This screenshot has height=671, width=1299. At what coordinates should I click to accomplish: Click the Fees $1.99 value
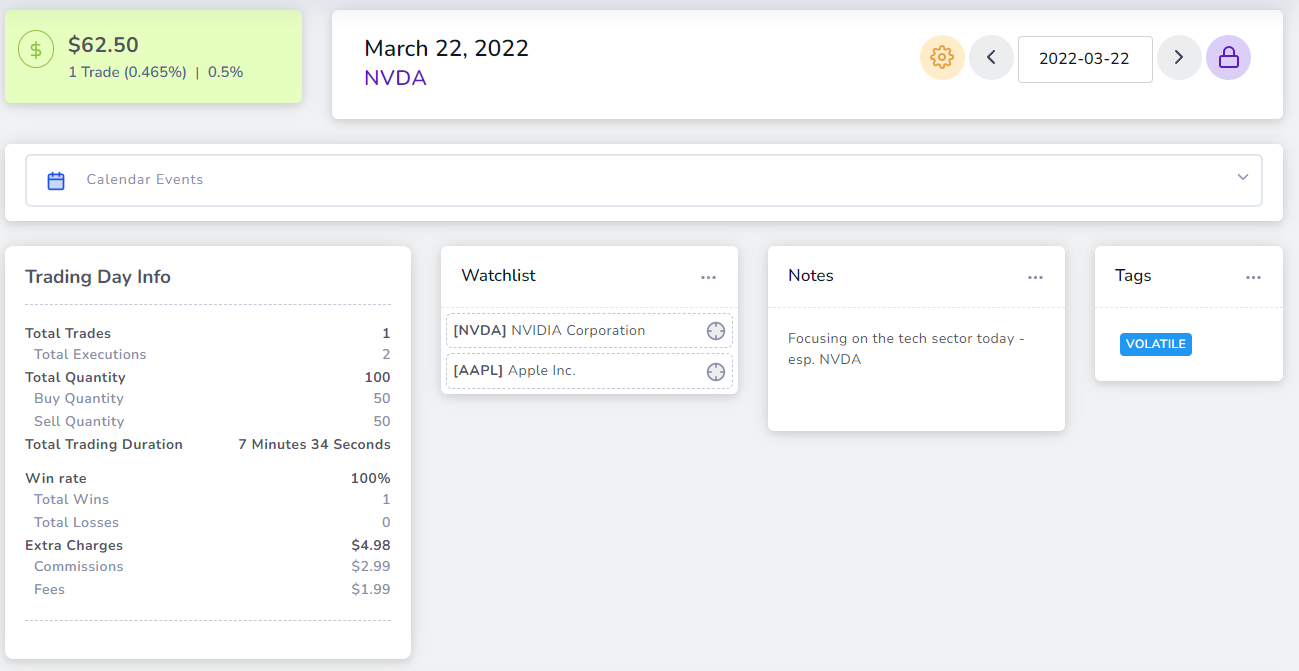(x=371, y=590)
